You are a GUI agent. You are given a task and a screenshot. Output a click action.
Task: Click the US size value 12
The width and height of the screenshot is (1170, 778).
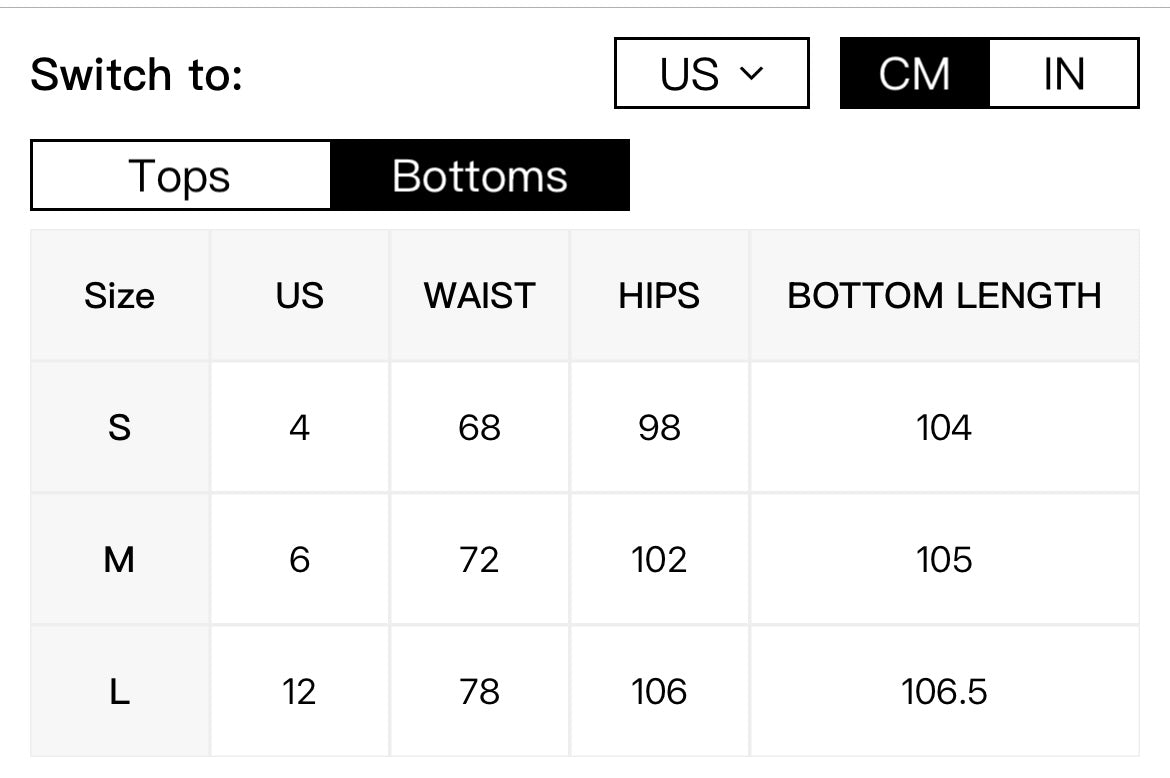click(299, 691)
